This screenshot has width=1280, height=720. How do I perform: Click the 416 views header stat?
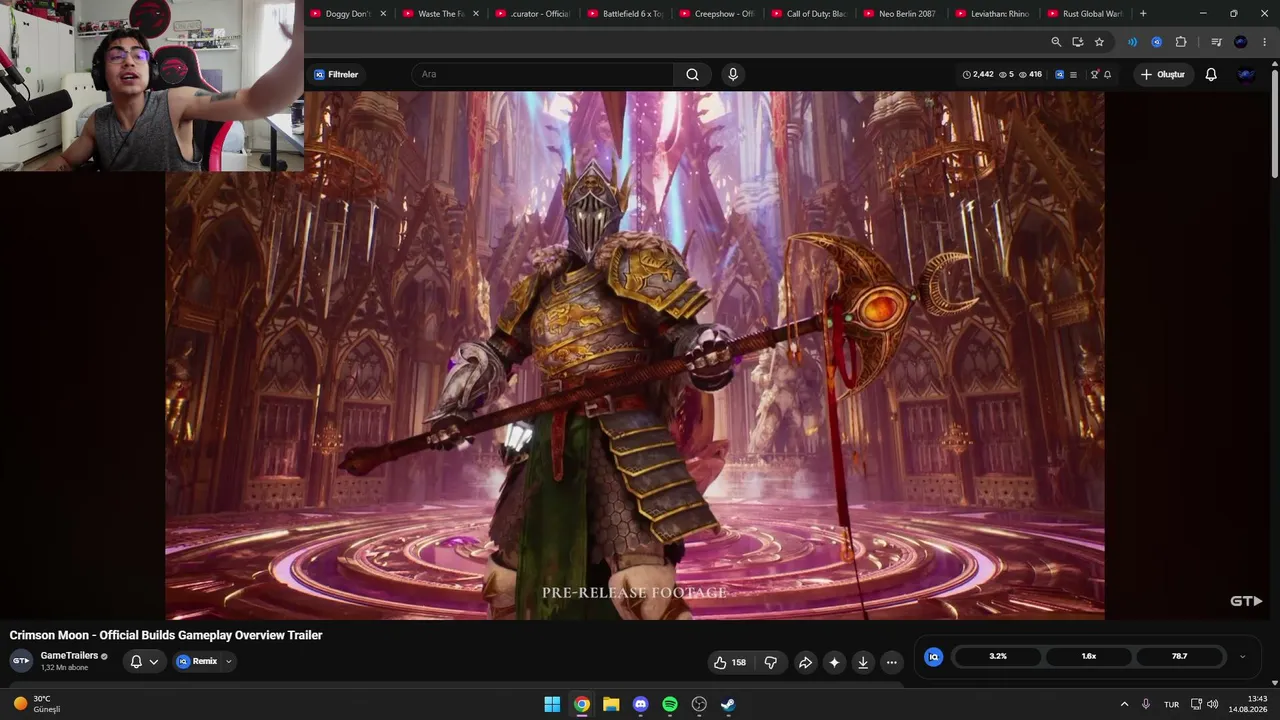tap(1030, 75)
